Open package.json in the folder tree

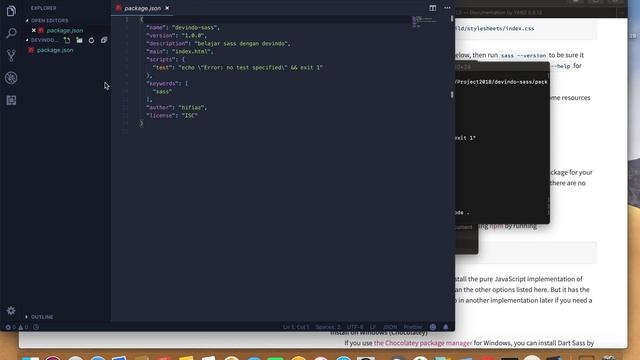(x=55, y=50)
